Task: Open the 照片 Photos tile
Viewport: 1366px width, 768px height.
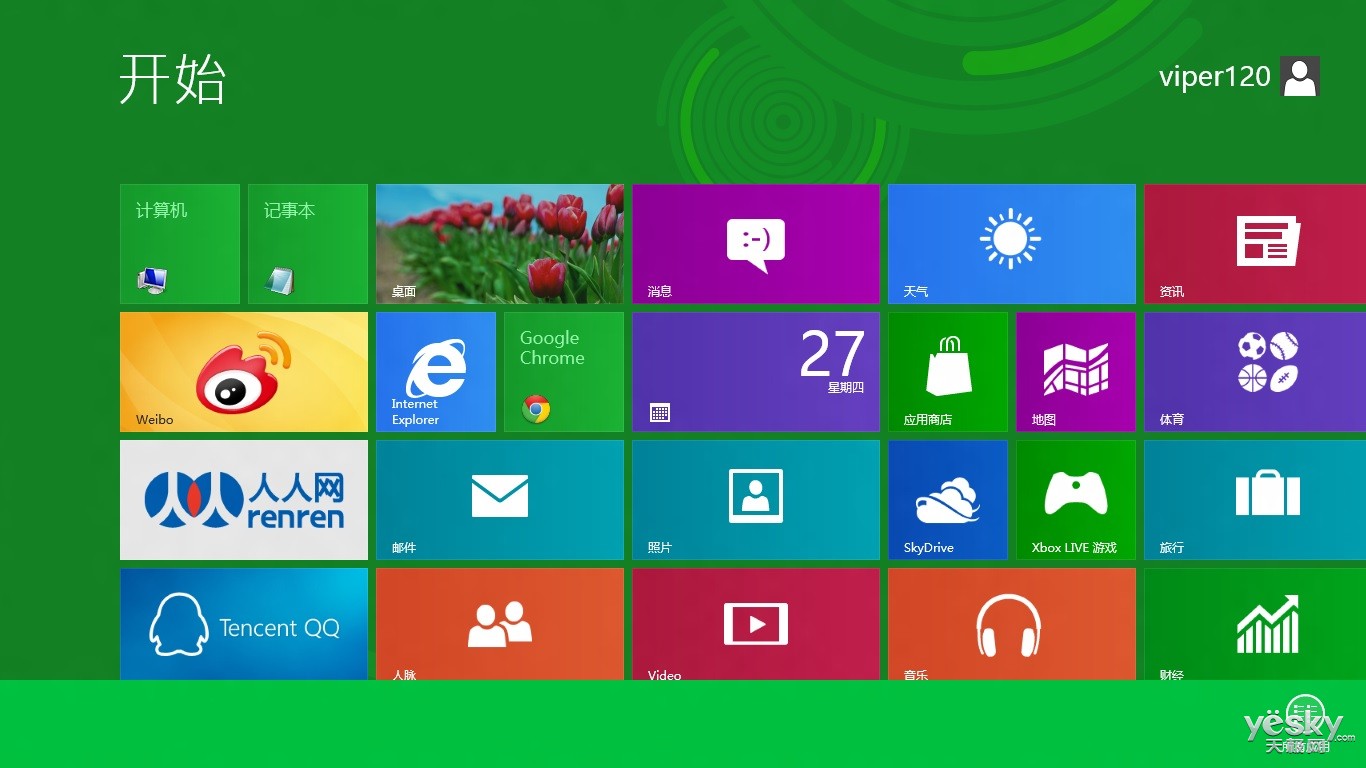Action: (x=756, y=500)
